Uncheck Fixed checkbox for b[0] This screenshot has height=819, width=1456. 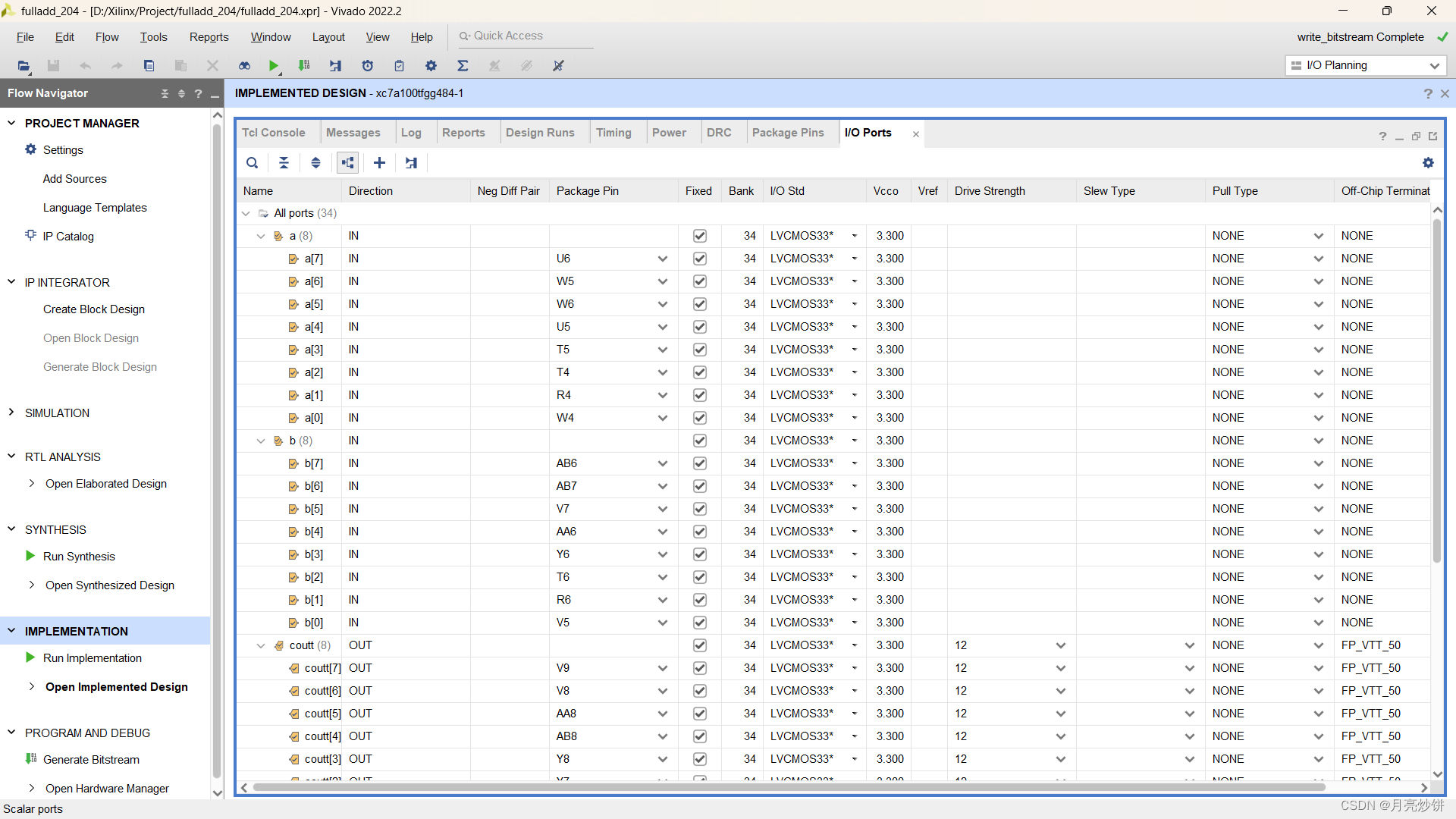tap(700, 623)
